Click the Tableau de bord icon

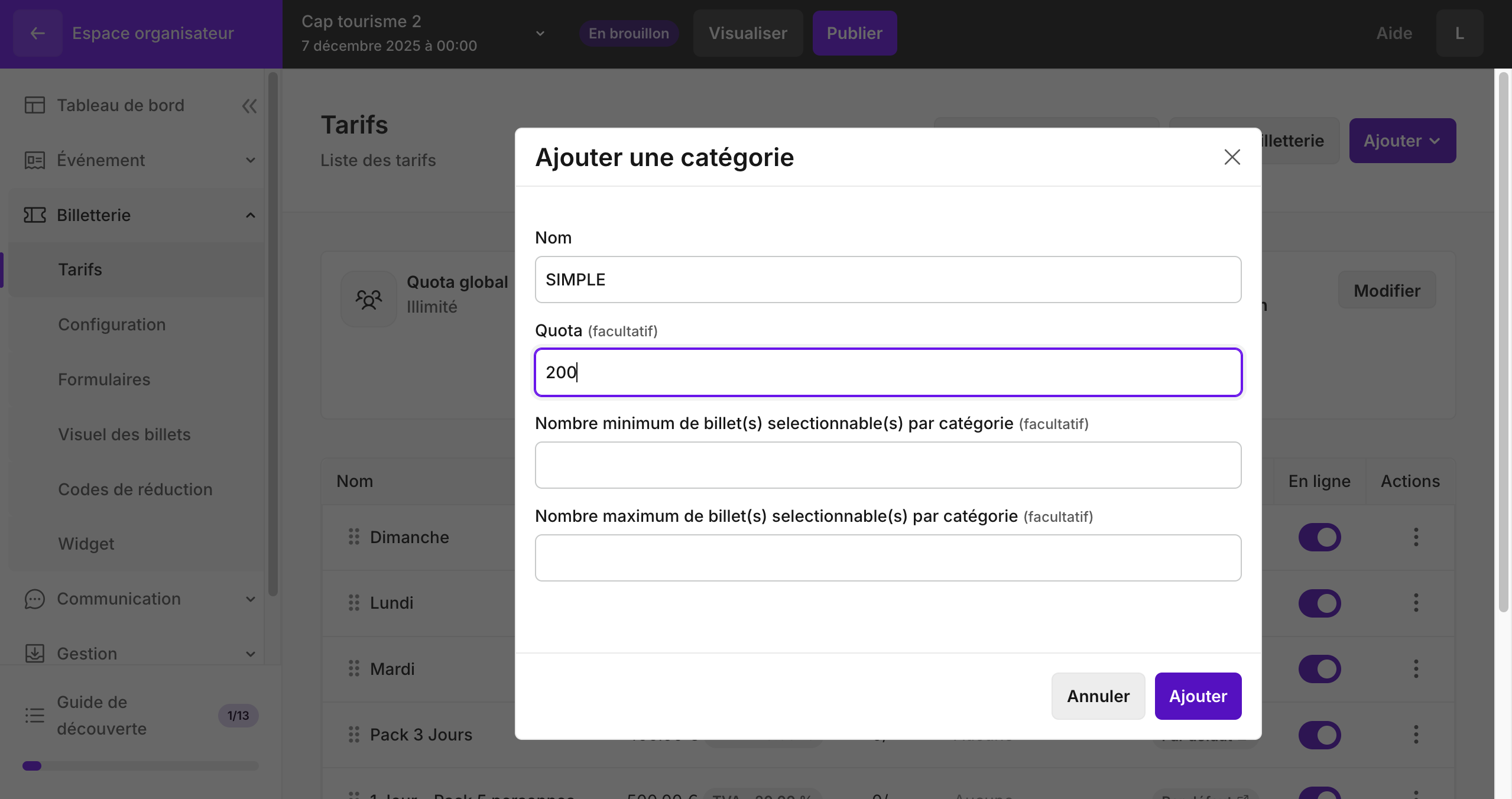pyautogui.click(x=35, y=105)
